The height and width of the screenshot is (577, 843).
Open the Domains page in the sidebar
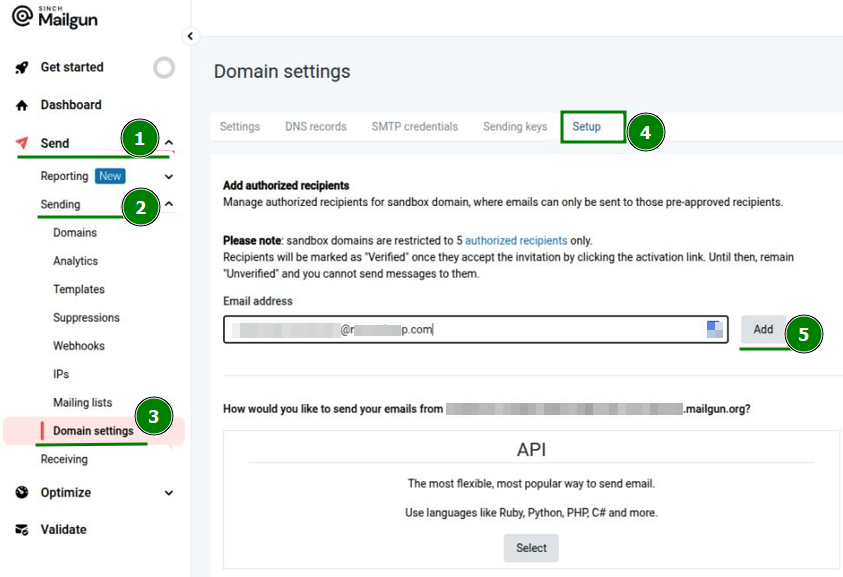click(74, 232)
